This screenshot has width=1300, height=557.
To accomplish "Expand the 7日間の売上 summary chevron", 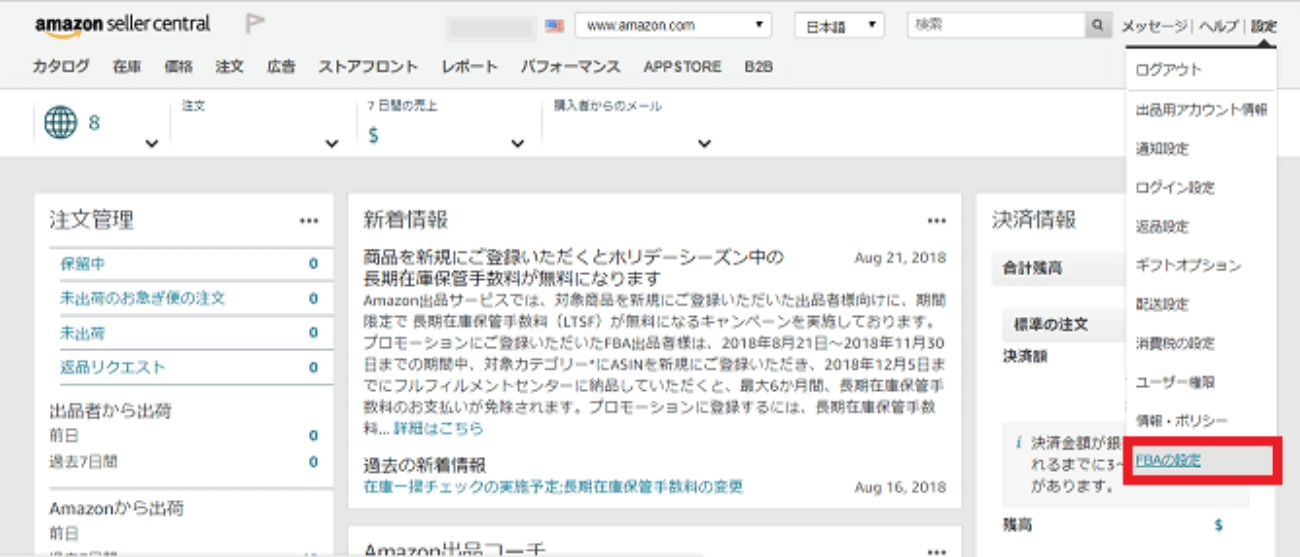I will click(517, 144).
